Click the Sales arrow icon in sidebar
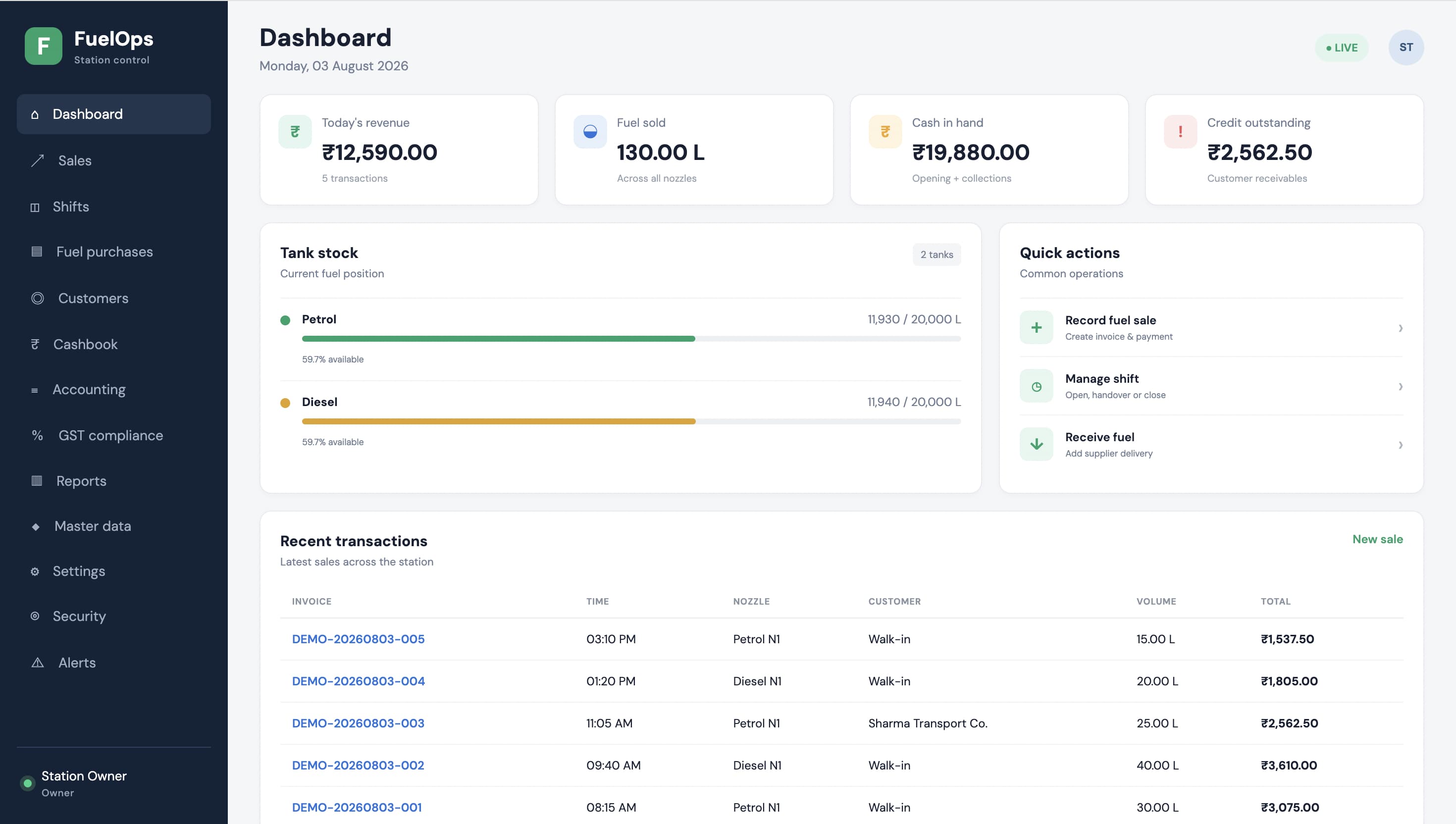1456x824 pixels. [x=37, y=161]
